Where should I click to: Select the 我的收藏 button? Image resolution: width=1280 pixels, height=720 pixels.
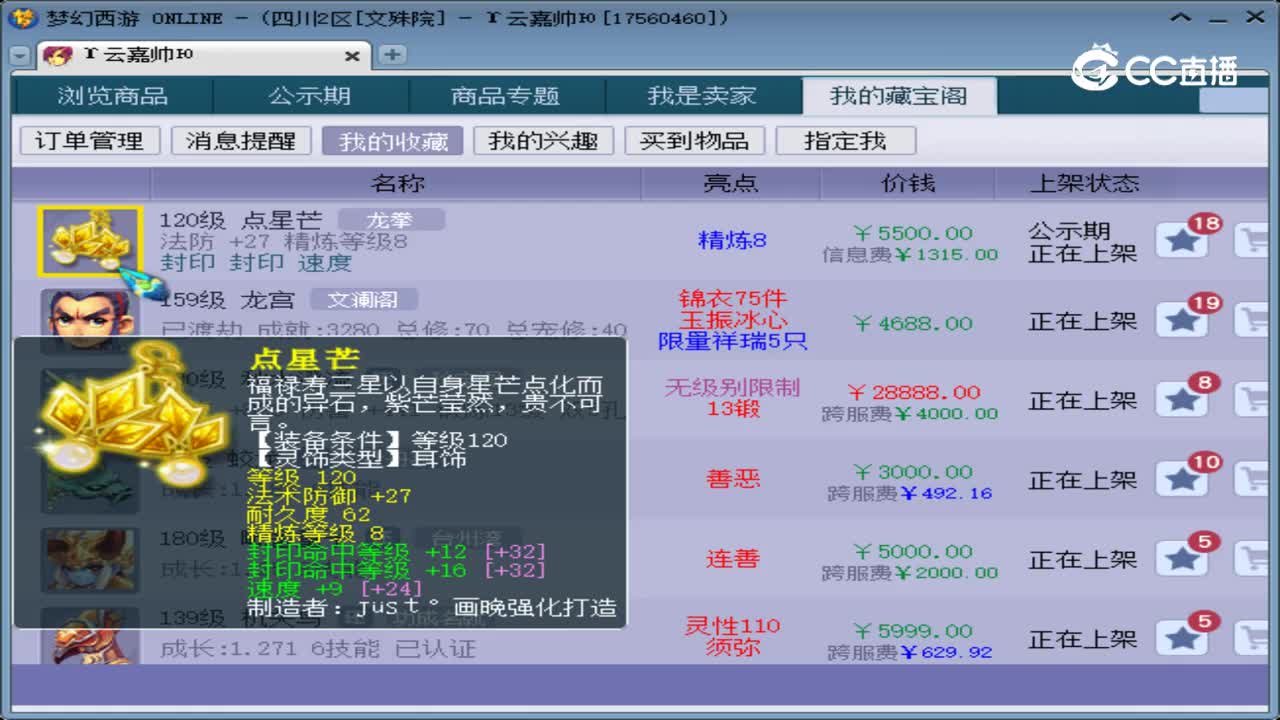[x=393, y=141]
